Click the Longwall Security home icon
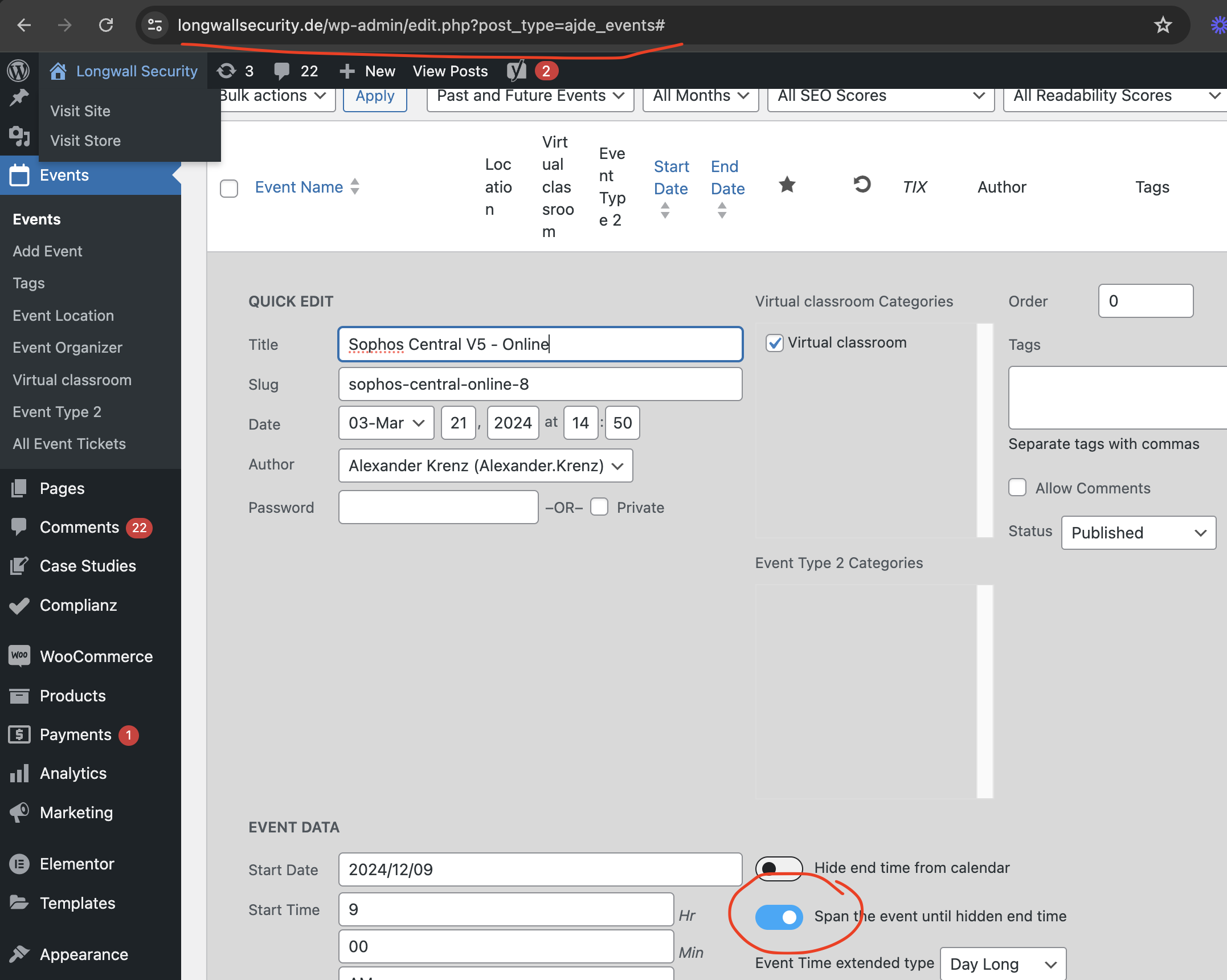Screen dimensions: 1227x980 [x=58, y=71]
